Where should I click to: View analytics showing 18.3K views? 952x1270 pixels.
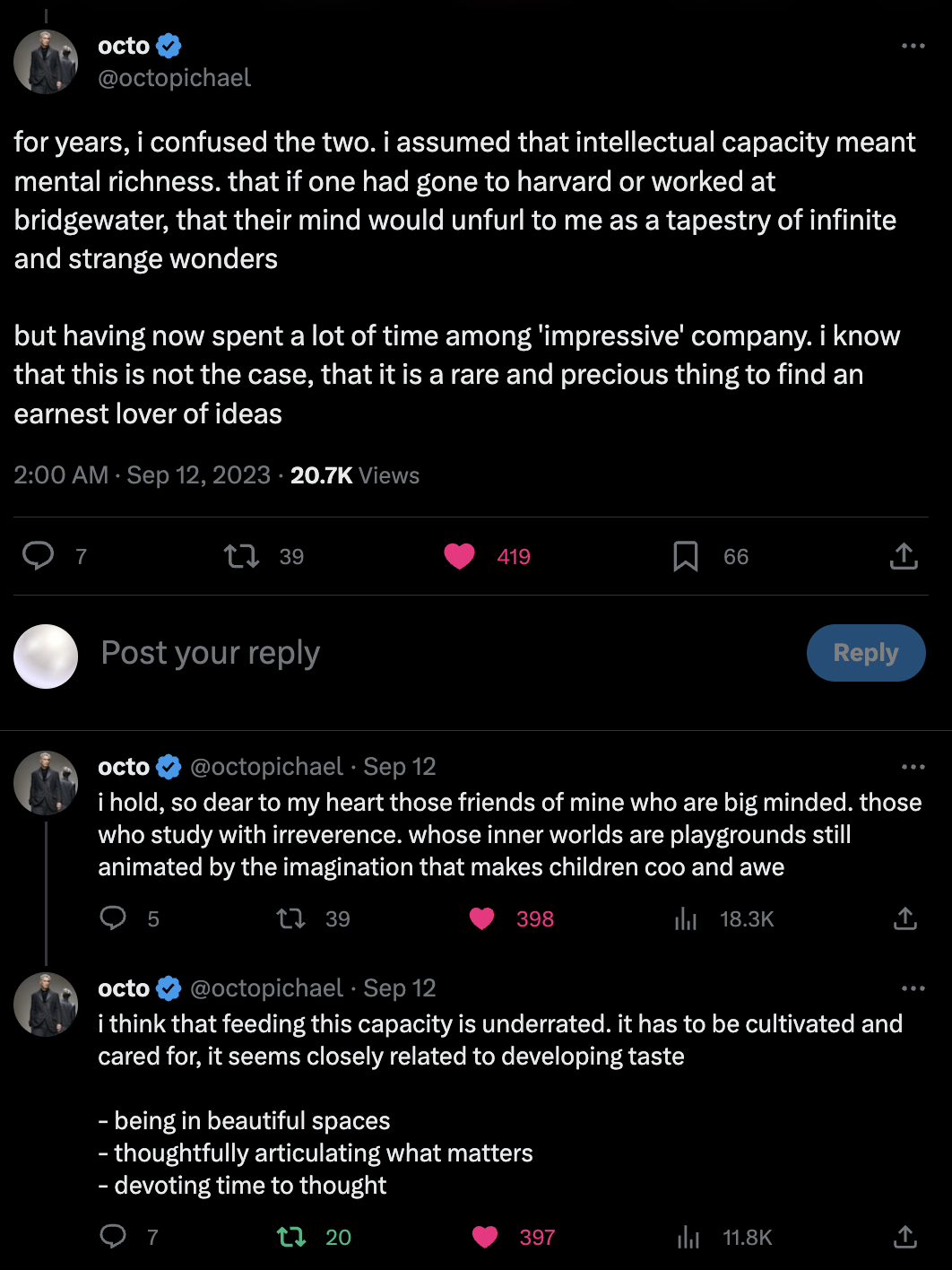687,918
